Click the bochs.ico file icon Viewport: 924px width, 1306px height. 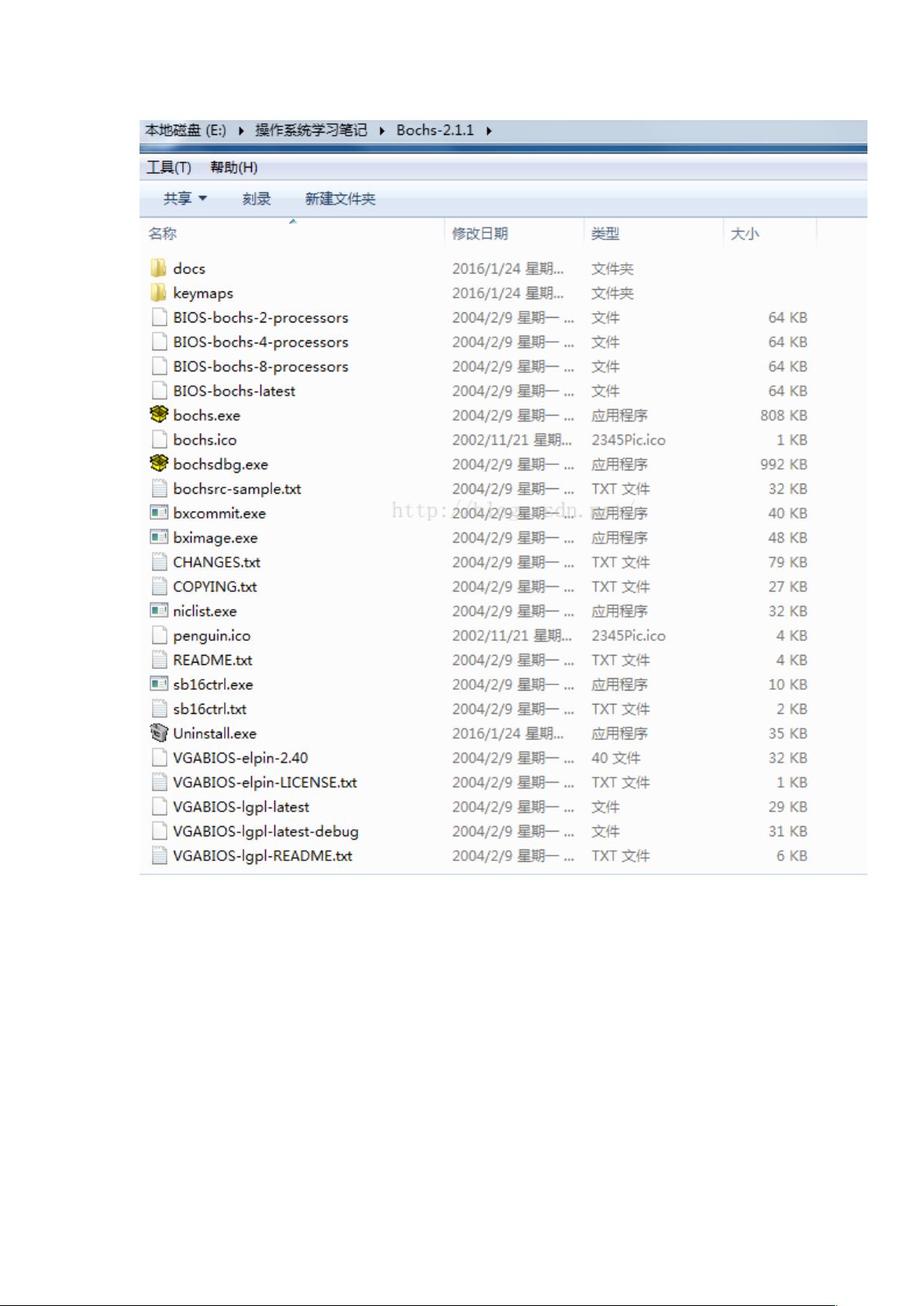click(160, 439)
